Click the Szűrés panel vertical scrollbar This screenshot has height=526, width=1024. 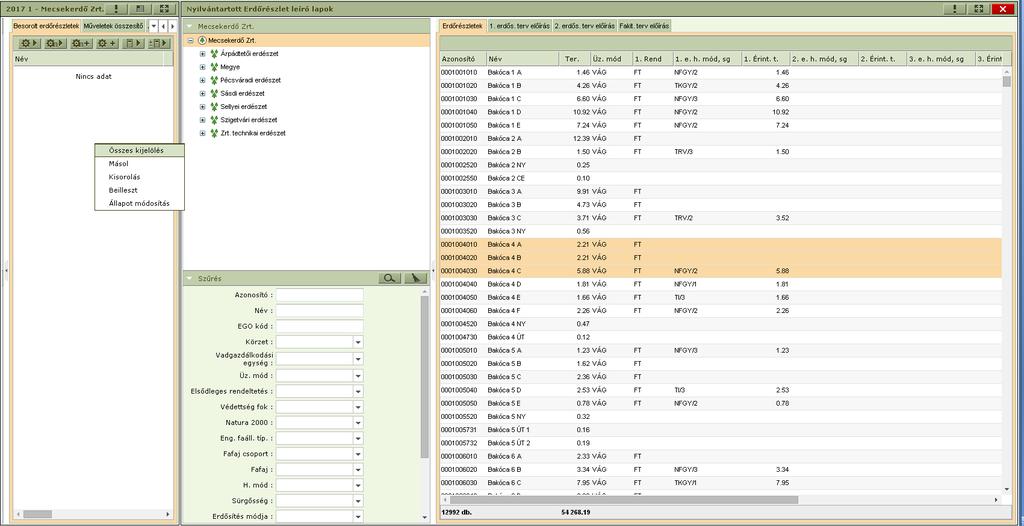point(424,376)
